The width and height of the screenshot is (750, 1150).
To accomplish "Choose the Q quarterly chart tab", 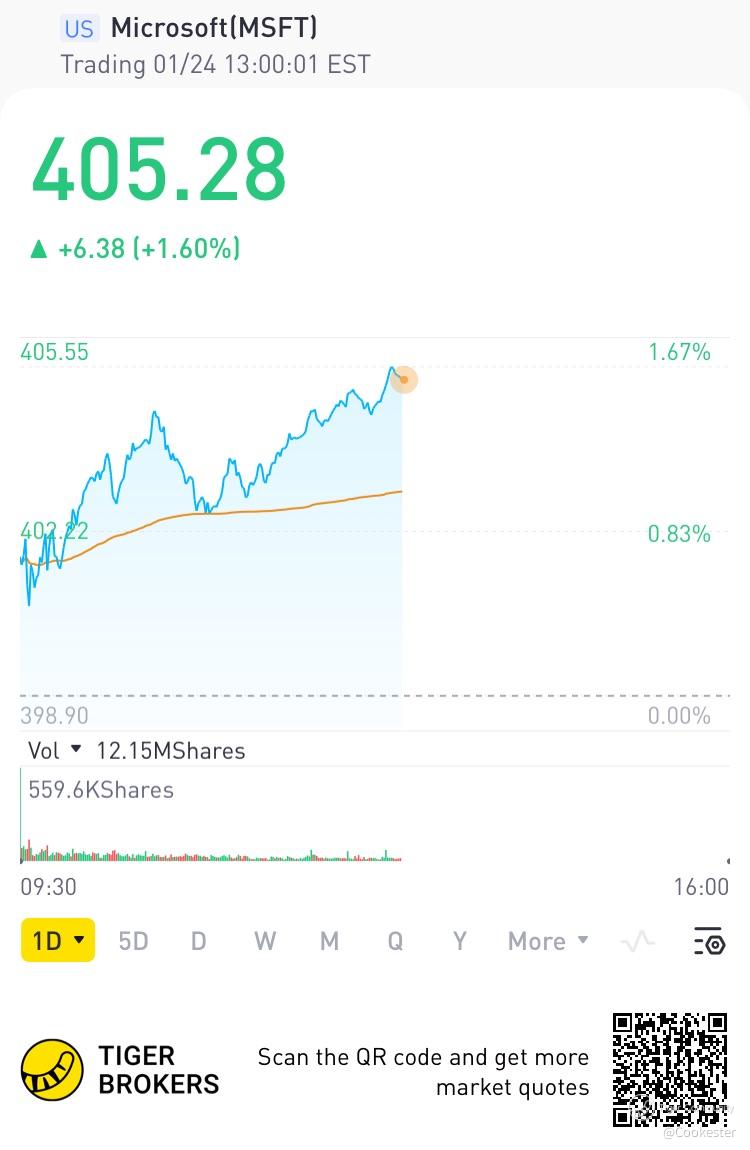I will (395, 941).
